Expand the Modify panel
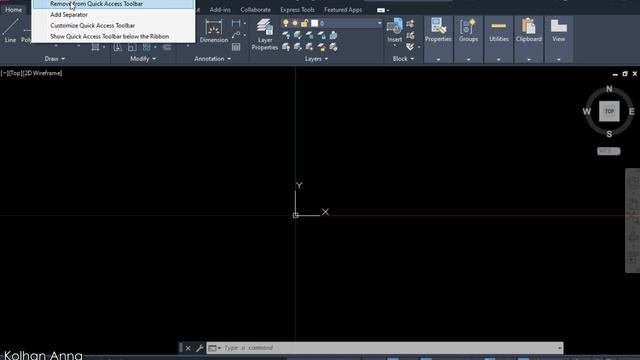640x360 pixels. click(x=143, y=59)
